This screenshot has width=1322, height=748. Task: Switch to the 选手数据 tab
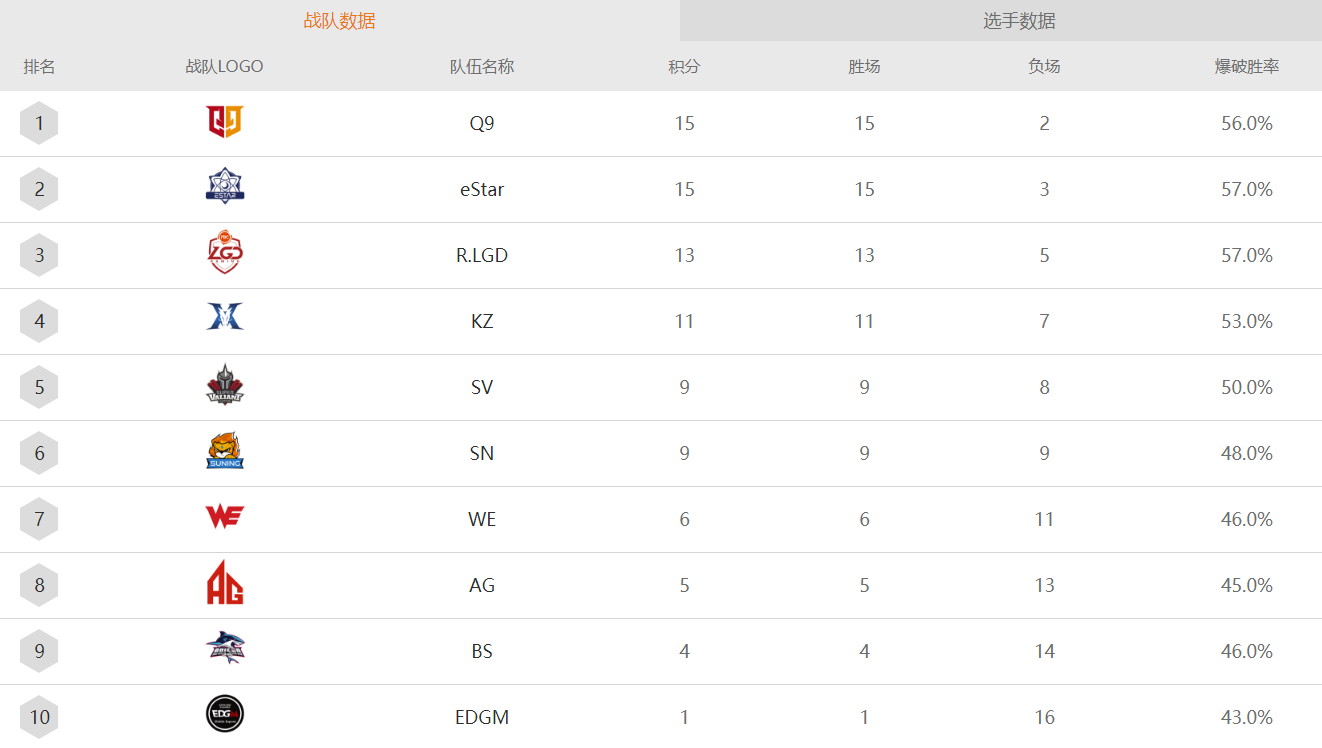1019,21
